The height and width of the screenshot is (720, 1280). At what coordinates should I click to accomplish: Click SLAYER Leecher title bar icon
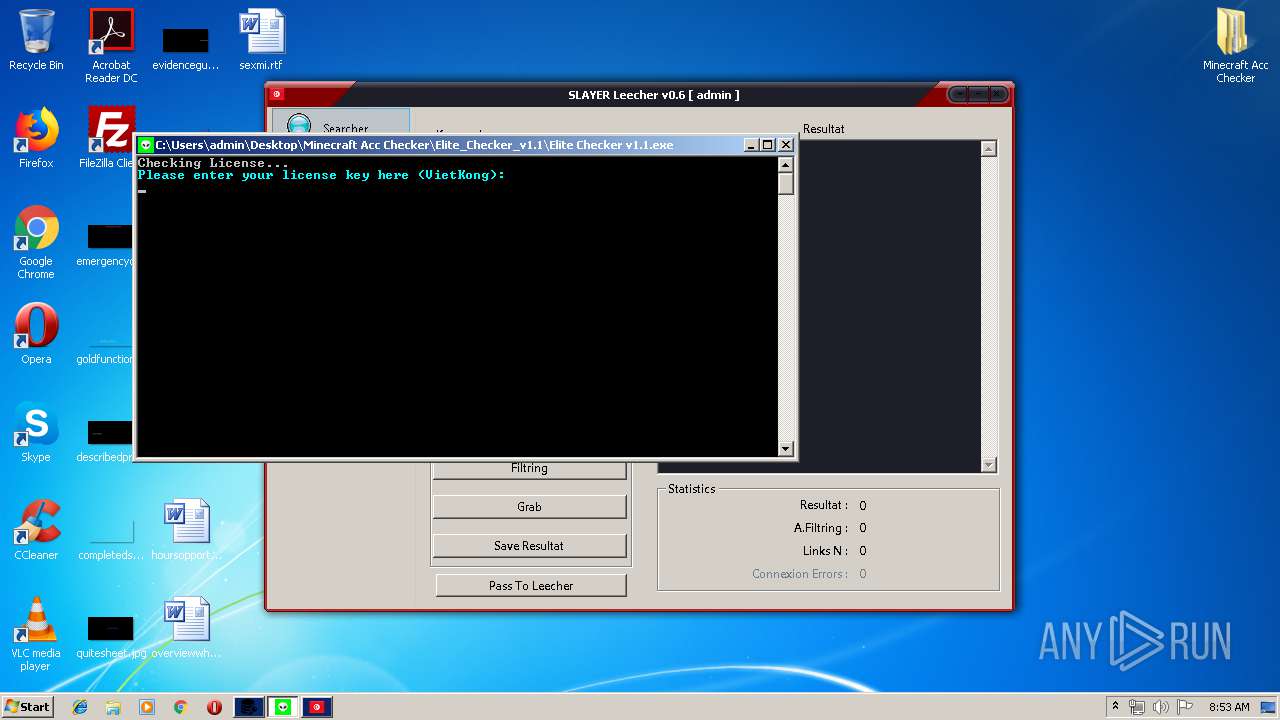[x=277, y=94]
